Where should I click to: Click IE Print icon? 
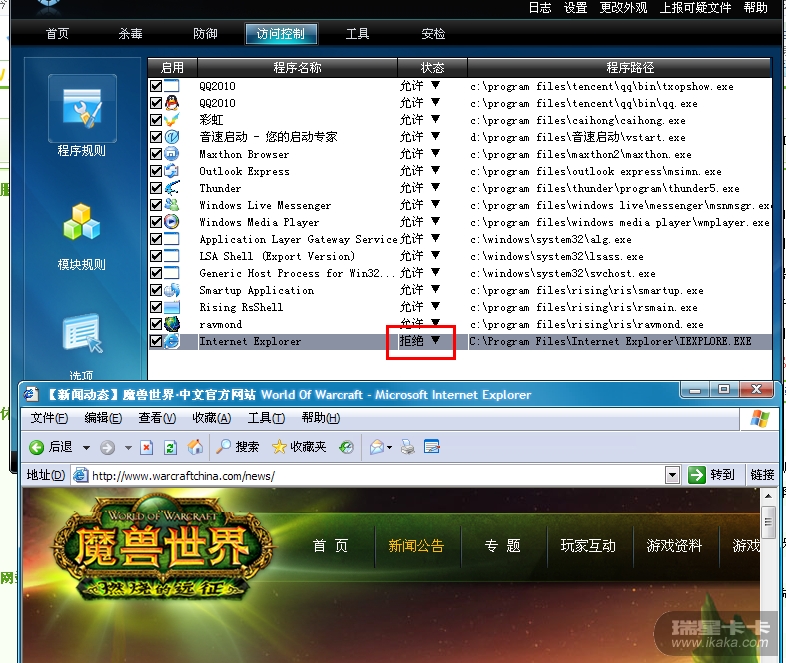coord(408,447)
